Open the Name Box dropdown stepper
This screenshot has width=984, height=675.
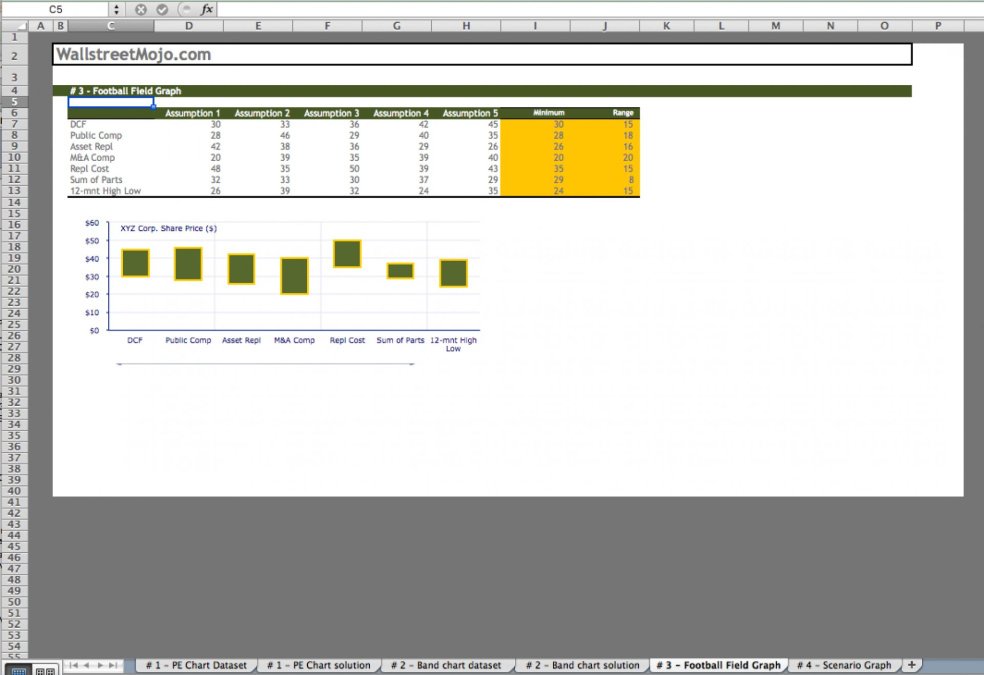(x=118, y=9)
